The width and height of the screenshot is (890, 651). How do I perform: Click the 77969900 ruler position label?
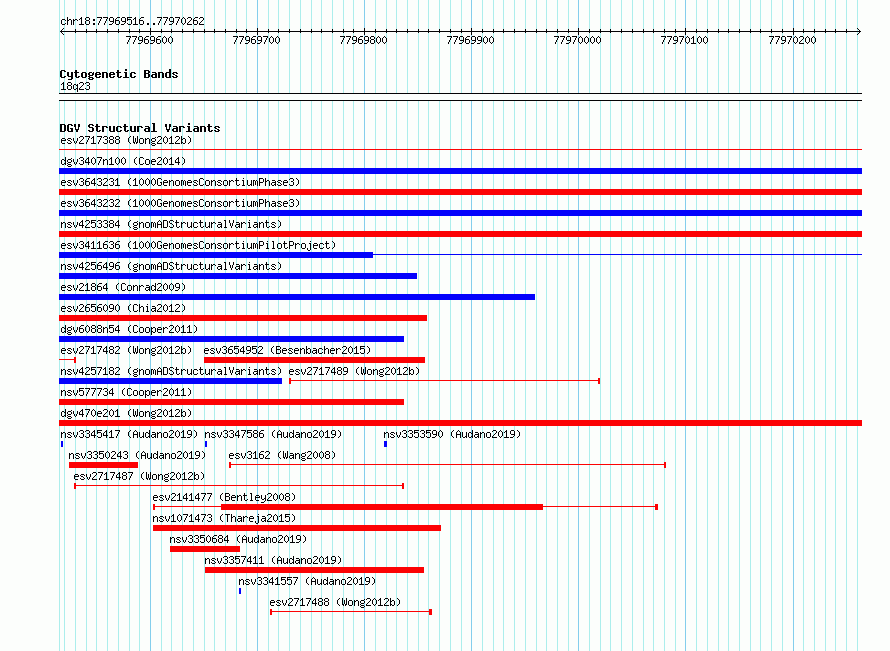click(471, 40)
